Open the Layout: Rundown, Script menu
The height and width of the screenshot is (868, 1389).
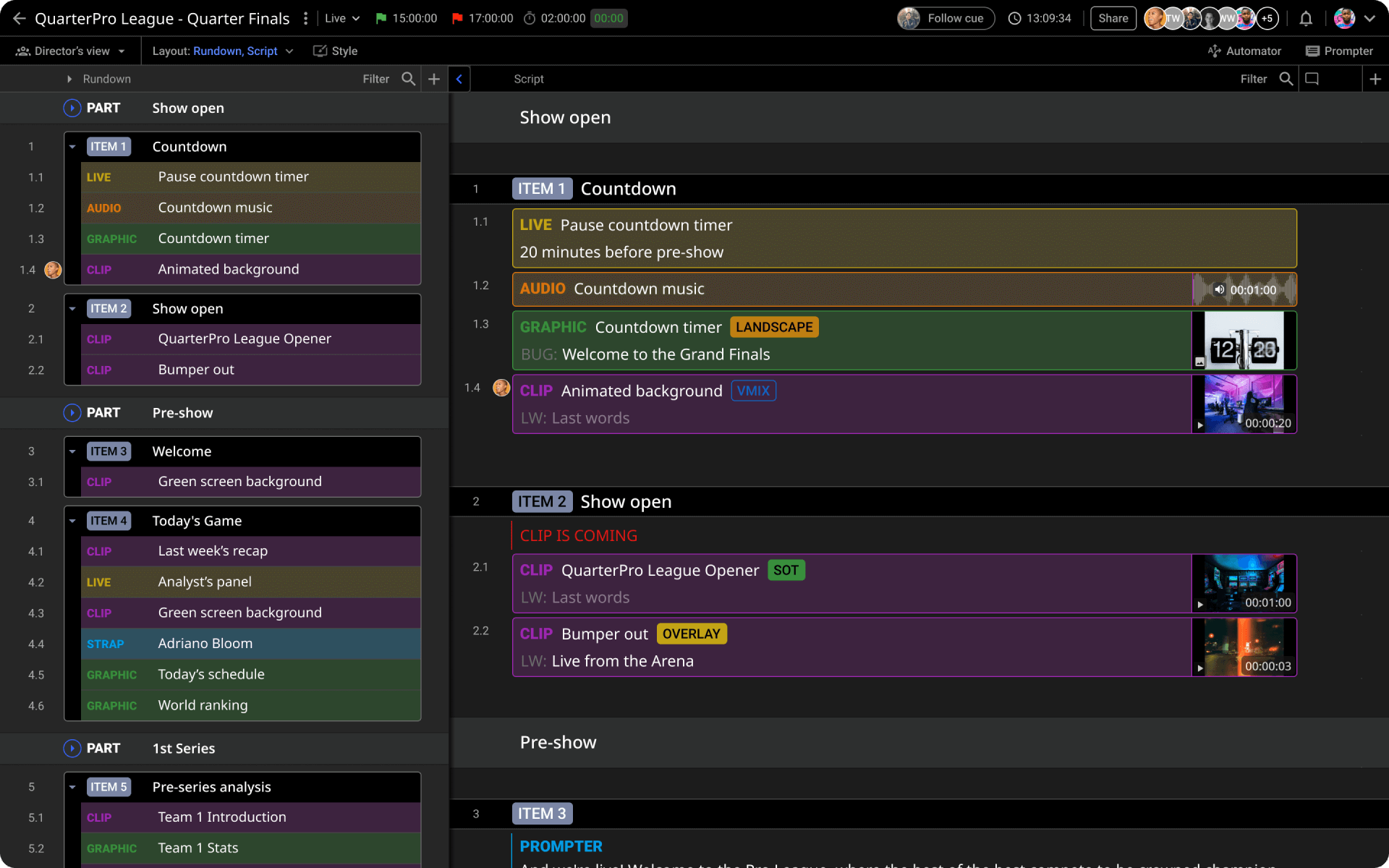222,51
